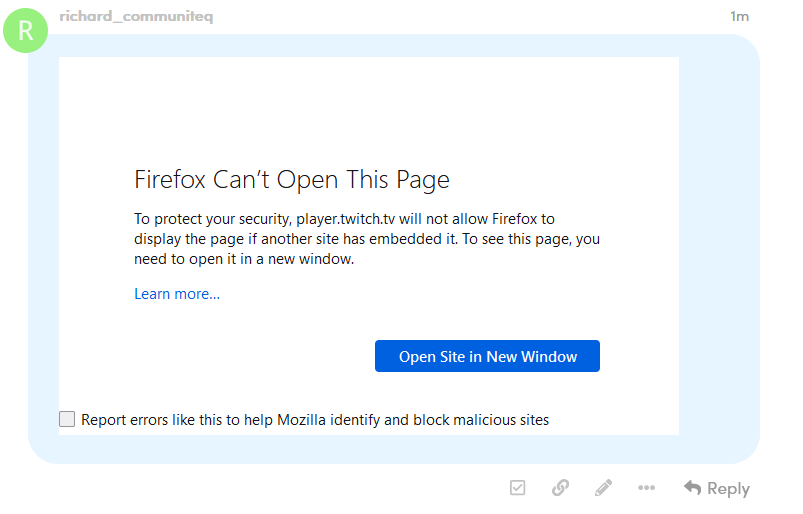Tick the Report errors checkbox
803x514 pixels.
pyautogui.click(x=67, y=419)
